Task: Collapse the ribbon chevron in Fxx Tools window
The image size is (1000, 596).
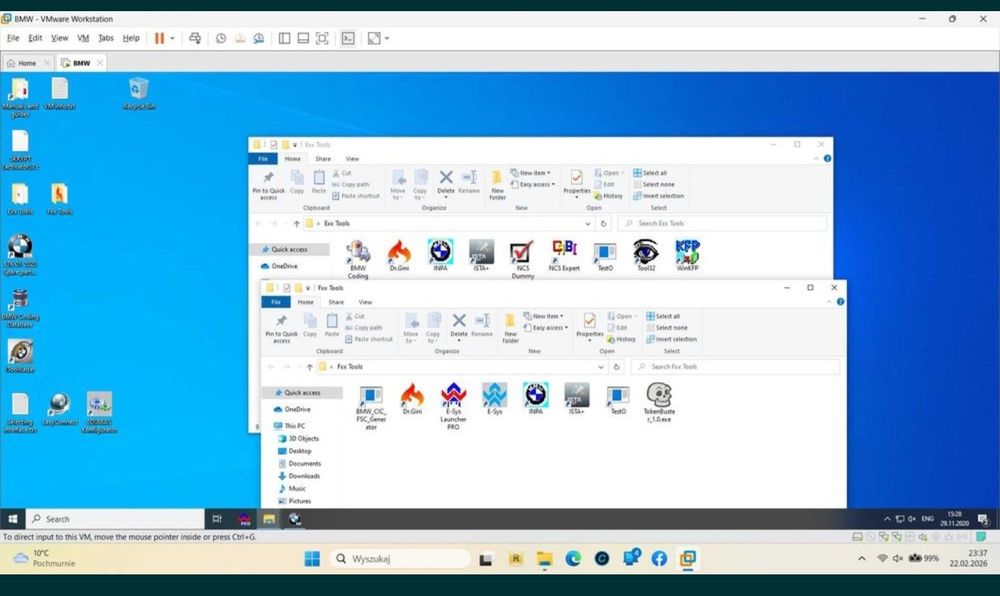Action: pos(828,302)
